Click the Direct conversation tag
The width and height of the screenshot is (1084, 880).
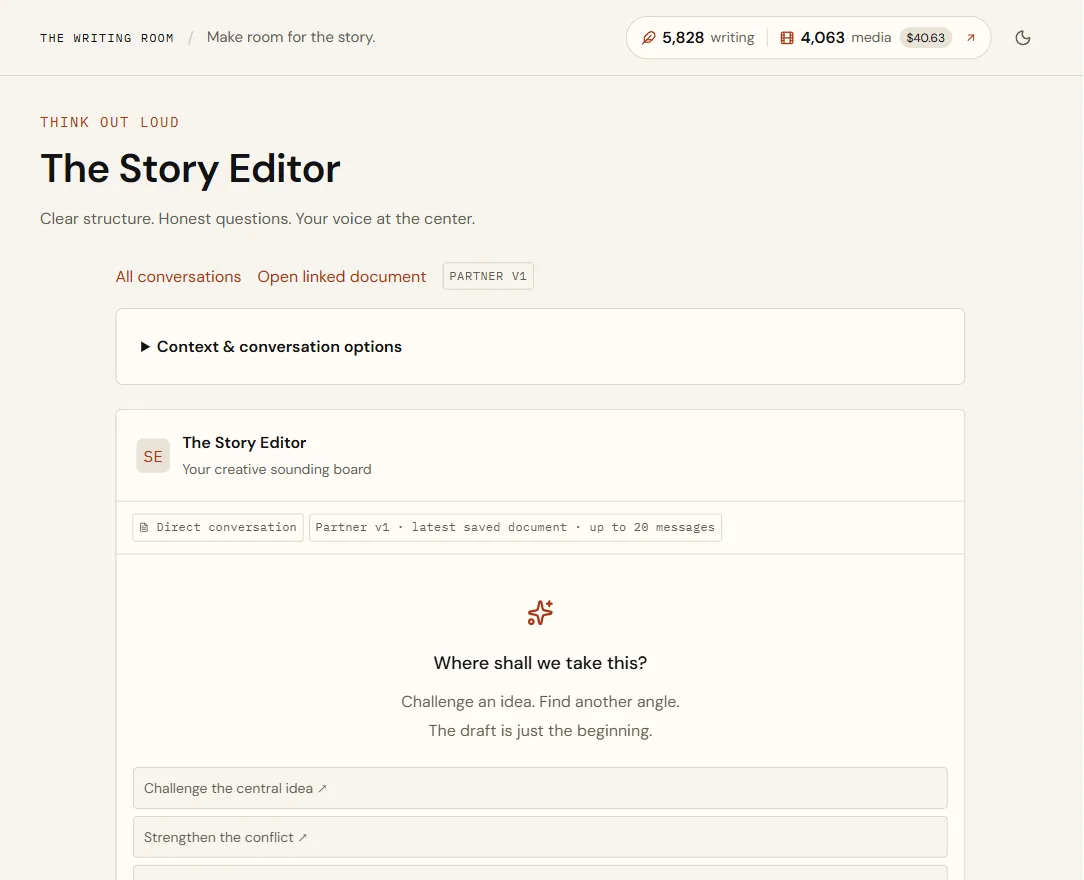click(218, 527)
